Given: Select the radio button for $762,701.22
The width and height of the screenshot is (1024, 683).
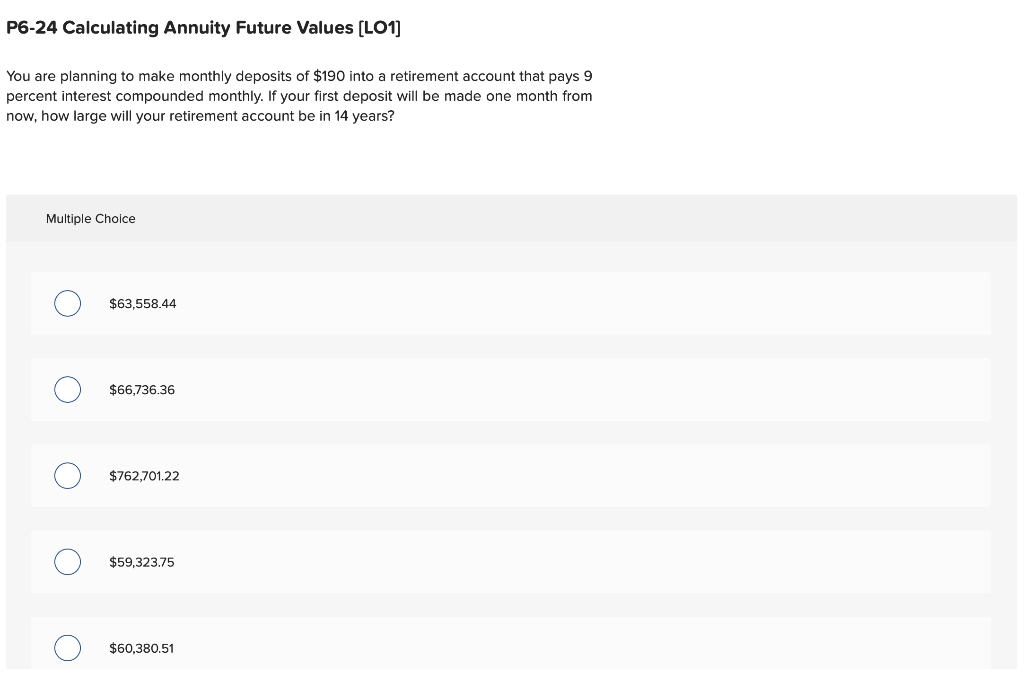Looking at the screenshot, I should coord(67,475).
